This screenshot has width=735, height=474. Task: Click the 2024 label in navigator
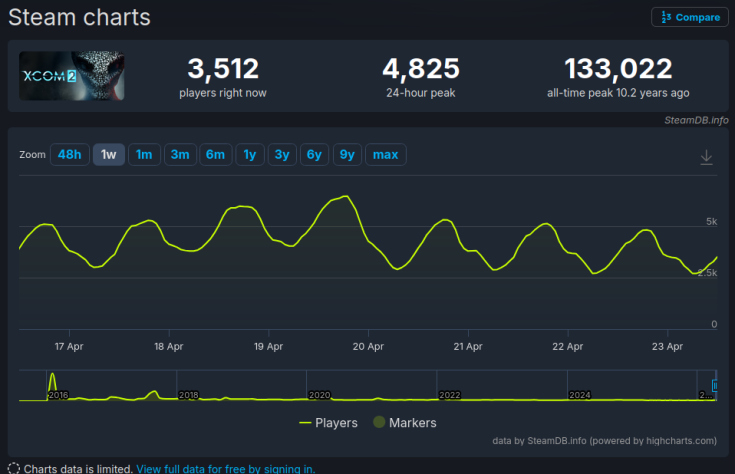[x=580, y=395]
